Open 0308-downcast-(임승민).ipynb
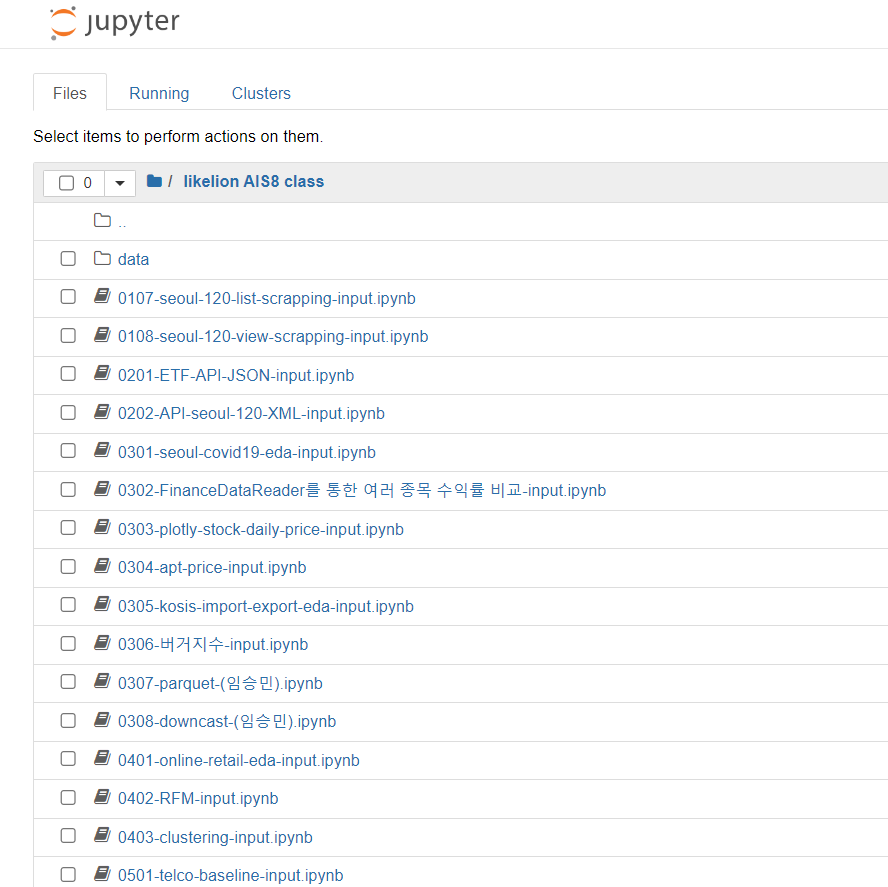 (227, 722)
